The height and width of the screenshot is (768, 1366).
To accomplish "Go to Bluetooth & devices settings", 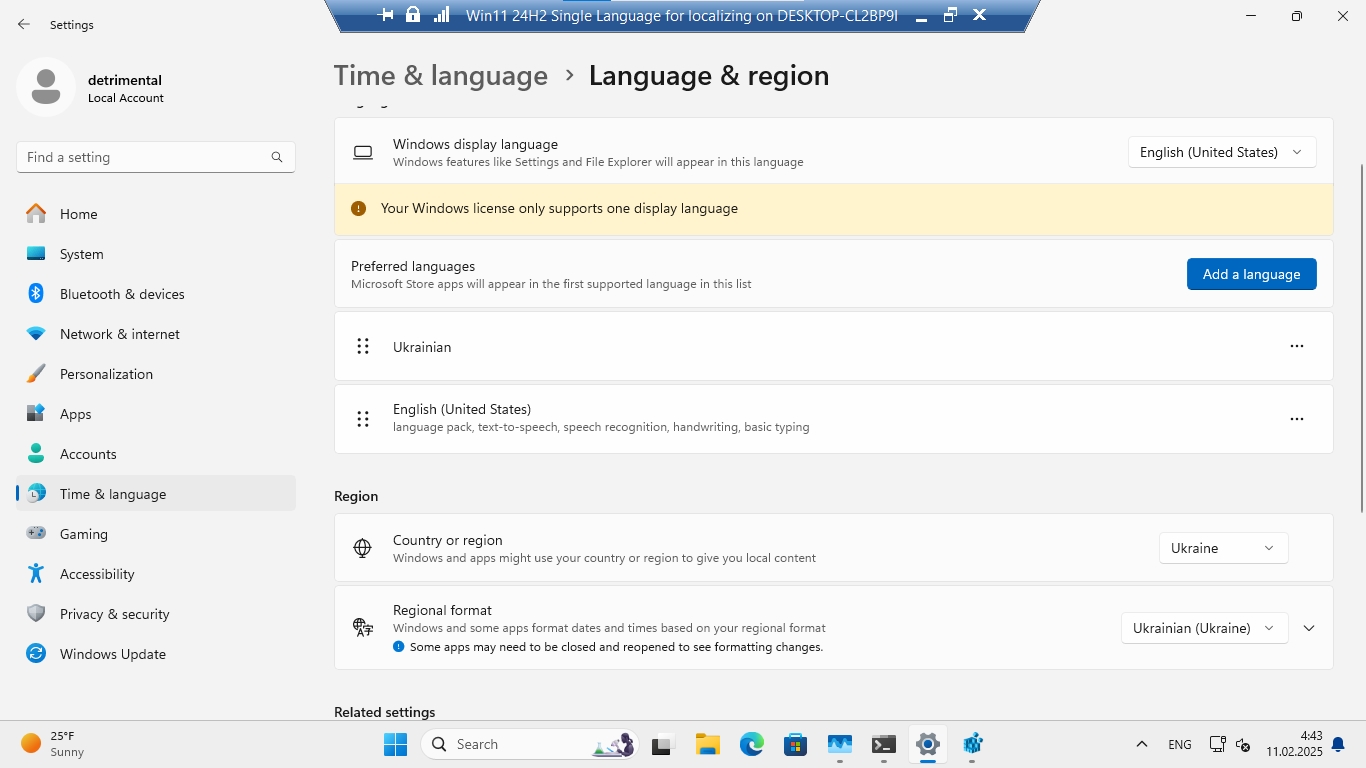I will 122,294.
